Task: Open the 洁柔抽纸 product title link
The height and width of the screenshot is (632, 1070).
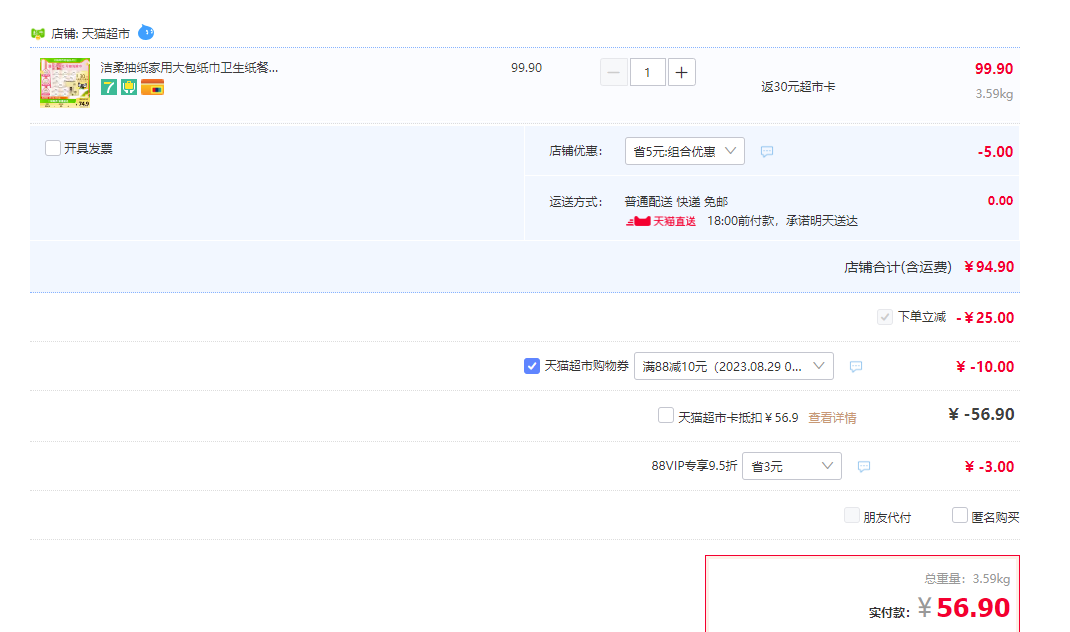Action: pyautogui.click(x=189, y=68)
